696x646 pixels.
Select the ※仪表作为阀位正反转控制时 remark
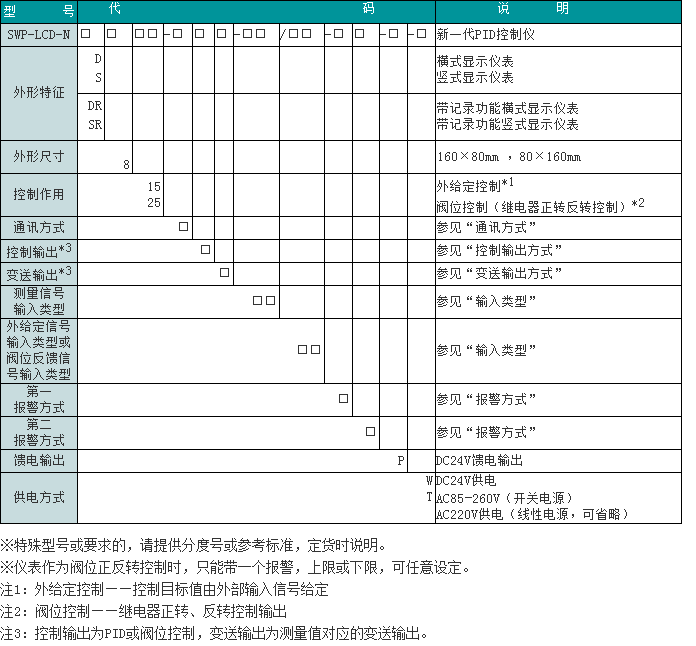pos(235,567)
